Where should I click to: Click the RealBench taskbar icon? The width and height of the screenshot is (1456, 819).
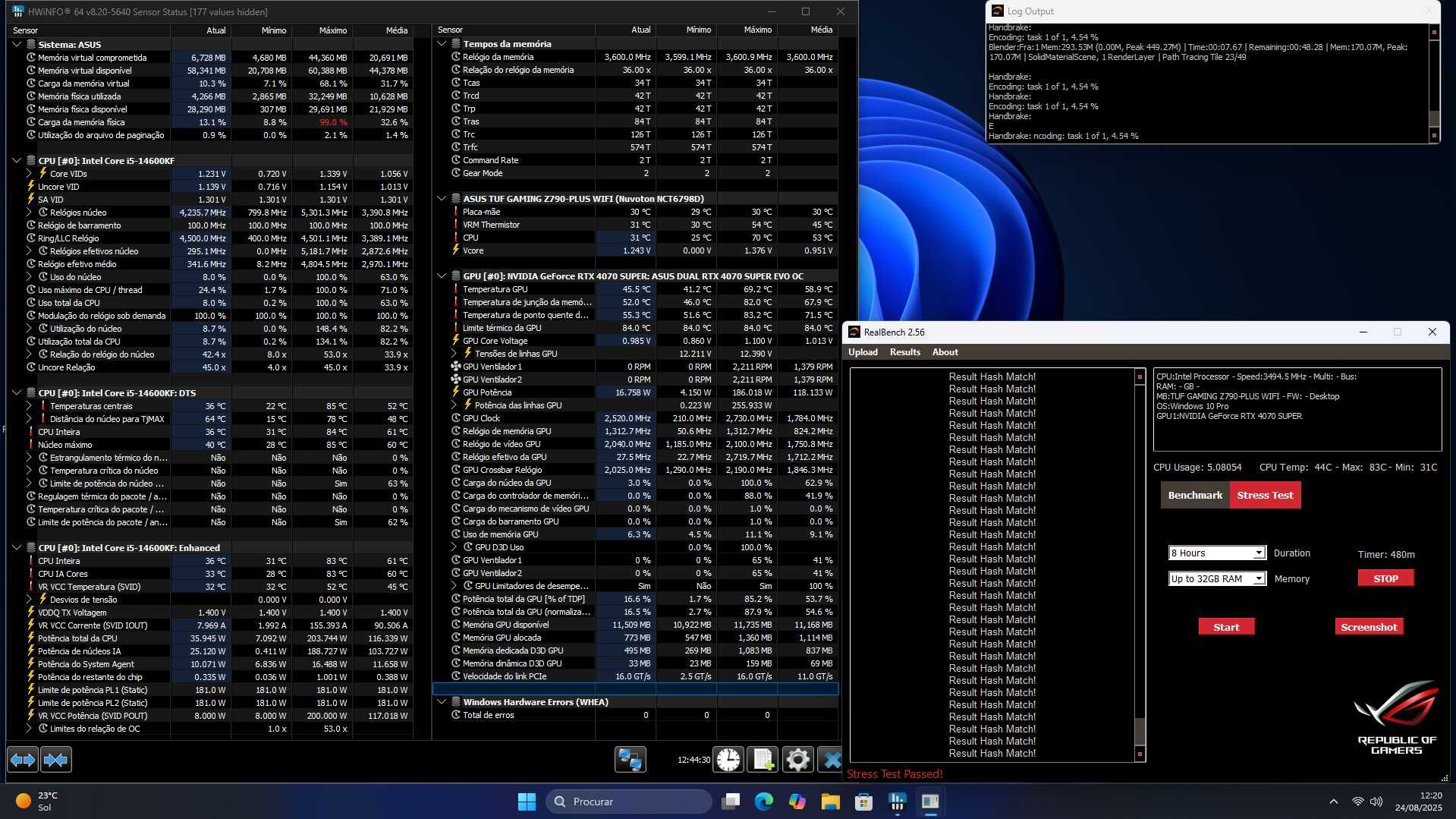[x=930, y=802]
